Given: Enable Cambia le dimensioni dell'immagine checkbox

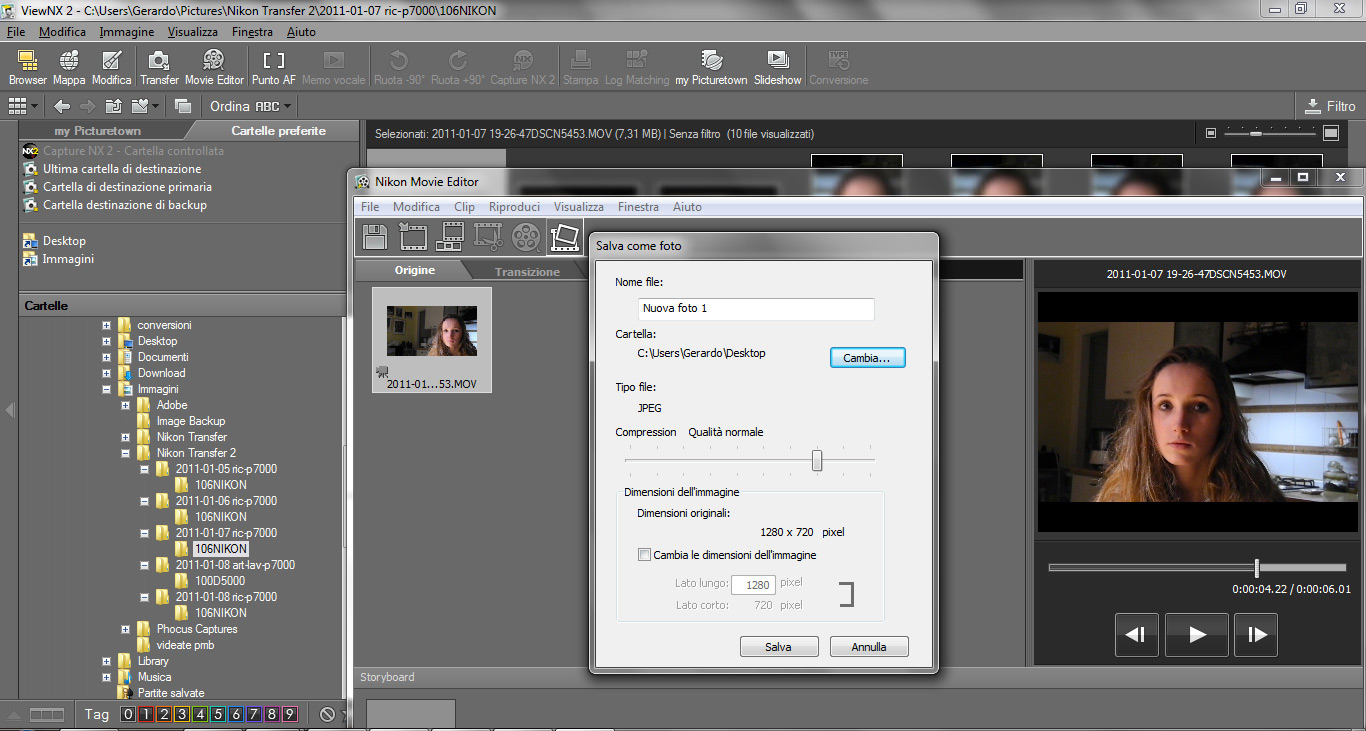Looking at the screenshot, I should (644, 555).
